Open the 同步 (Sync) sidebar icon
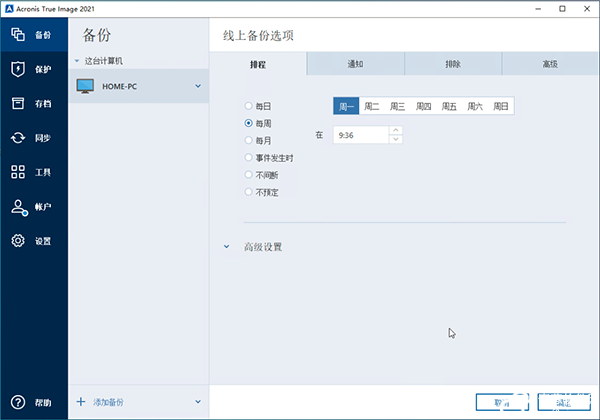600x420 pixels. 18,138
